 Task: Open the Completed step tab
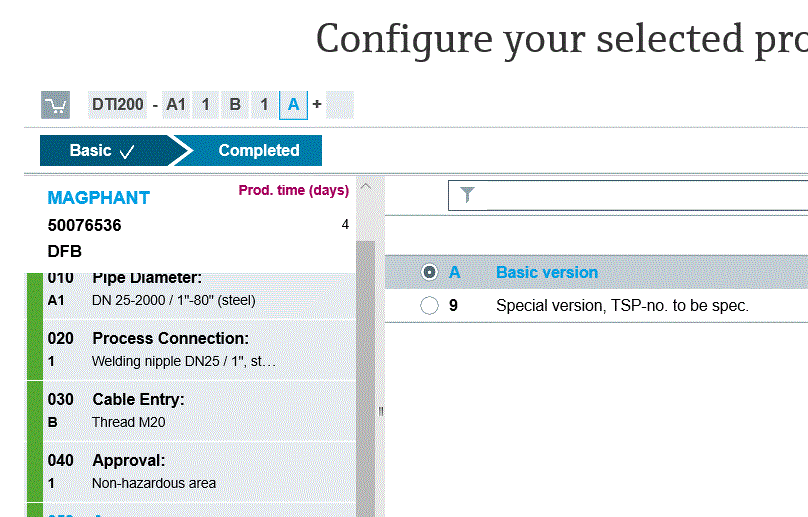coord(251,151)
